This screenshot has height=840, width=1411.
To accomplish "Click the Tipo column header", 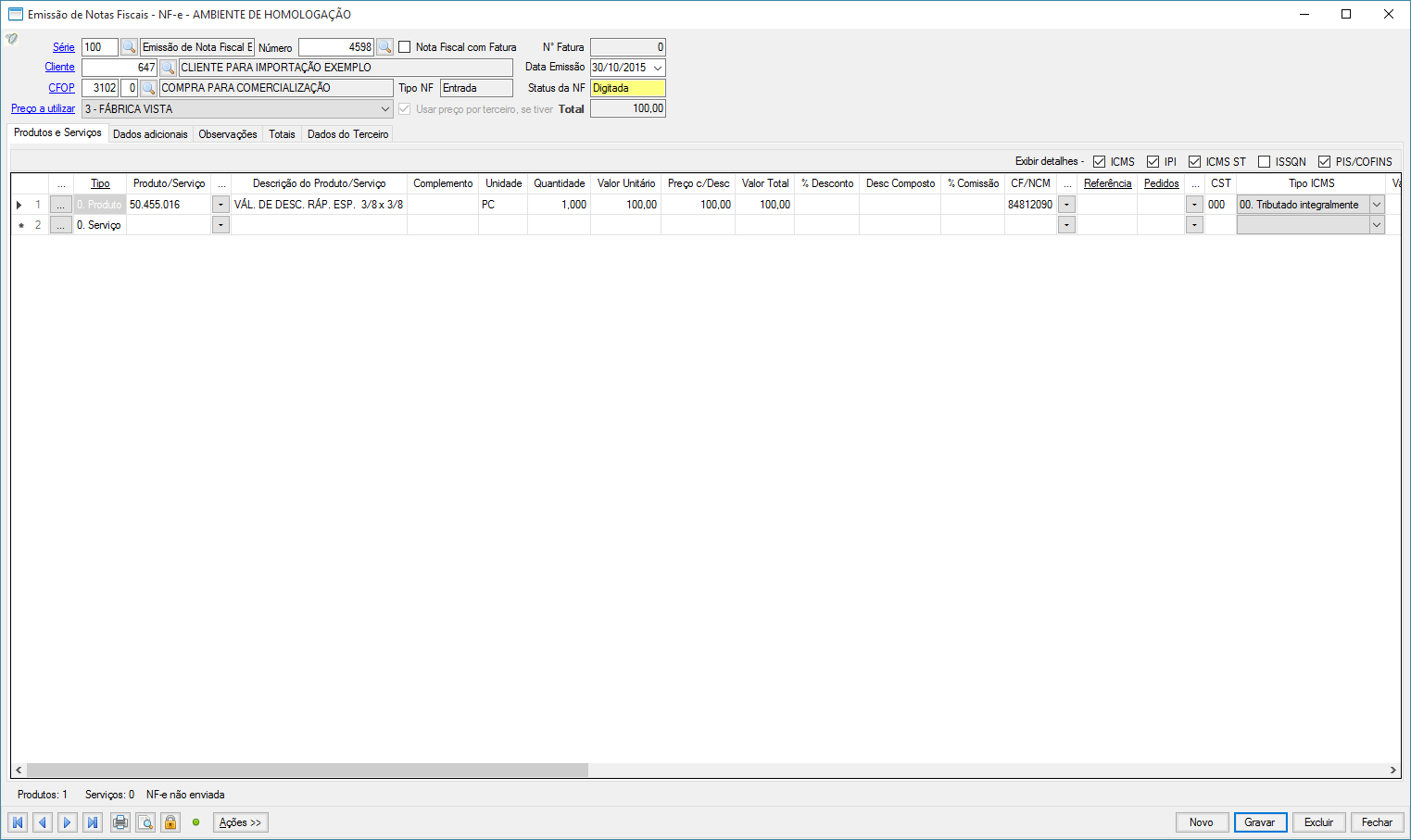I will point(100,183).
